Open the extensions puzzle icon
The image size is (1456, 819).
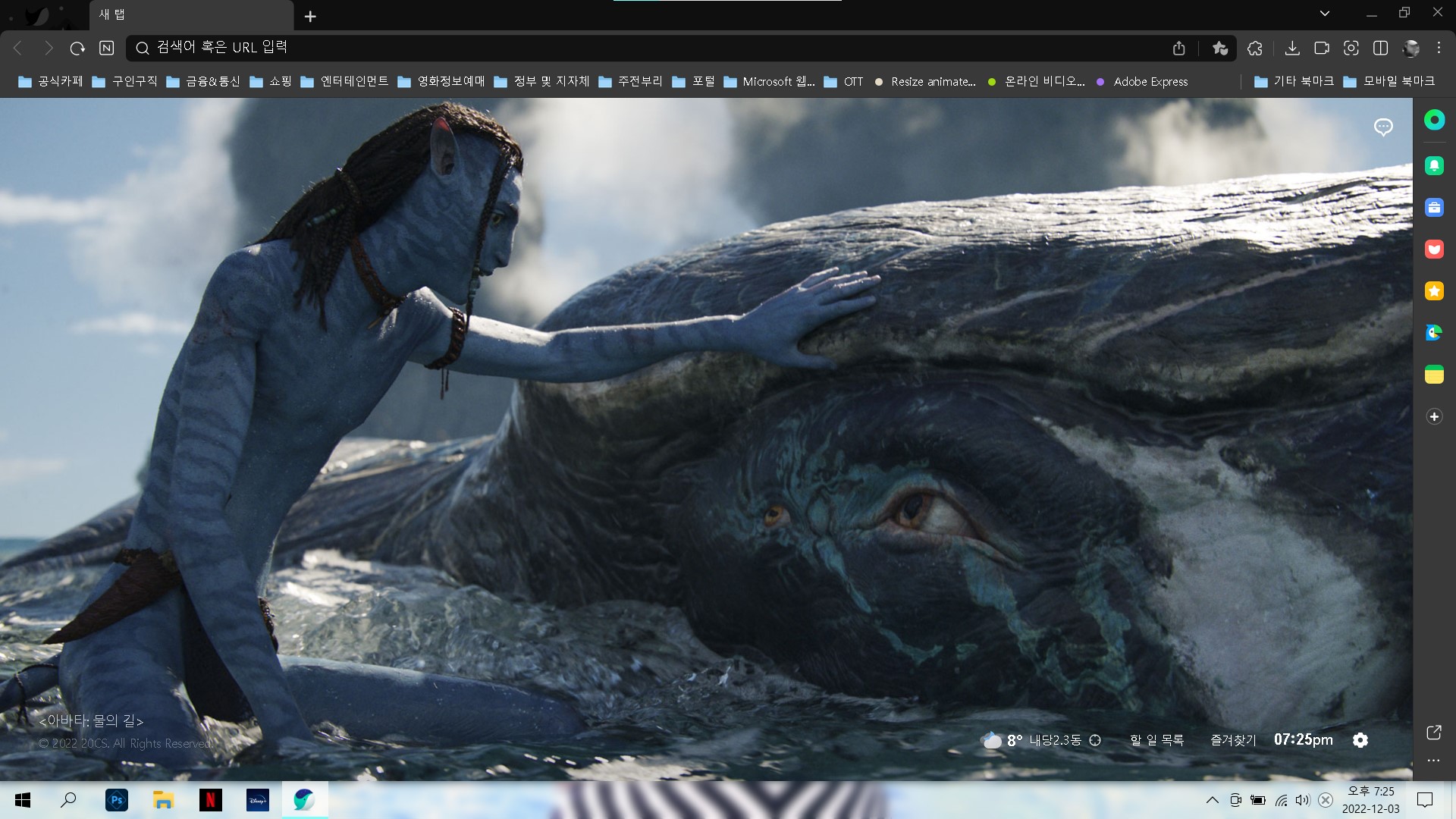tap(1255, 48)
